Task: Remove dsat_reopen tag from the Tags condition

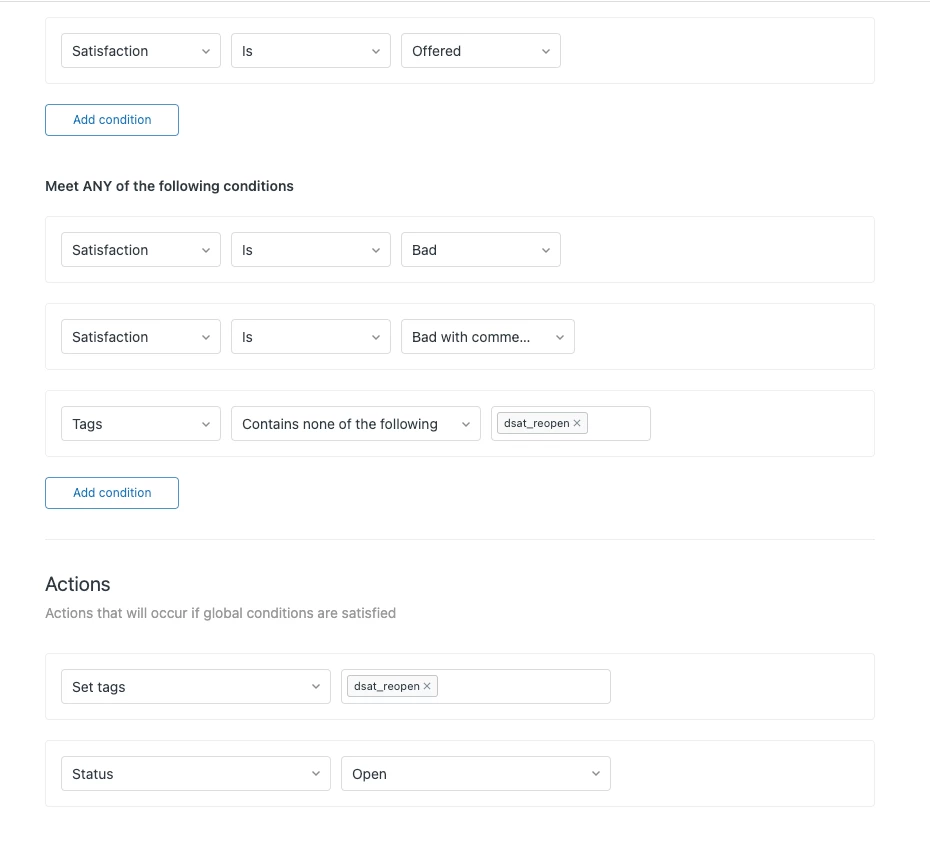Action: [577, 424]
